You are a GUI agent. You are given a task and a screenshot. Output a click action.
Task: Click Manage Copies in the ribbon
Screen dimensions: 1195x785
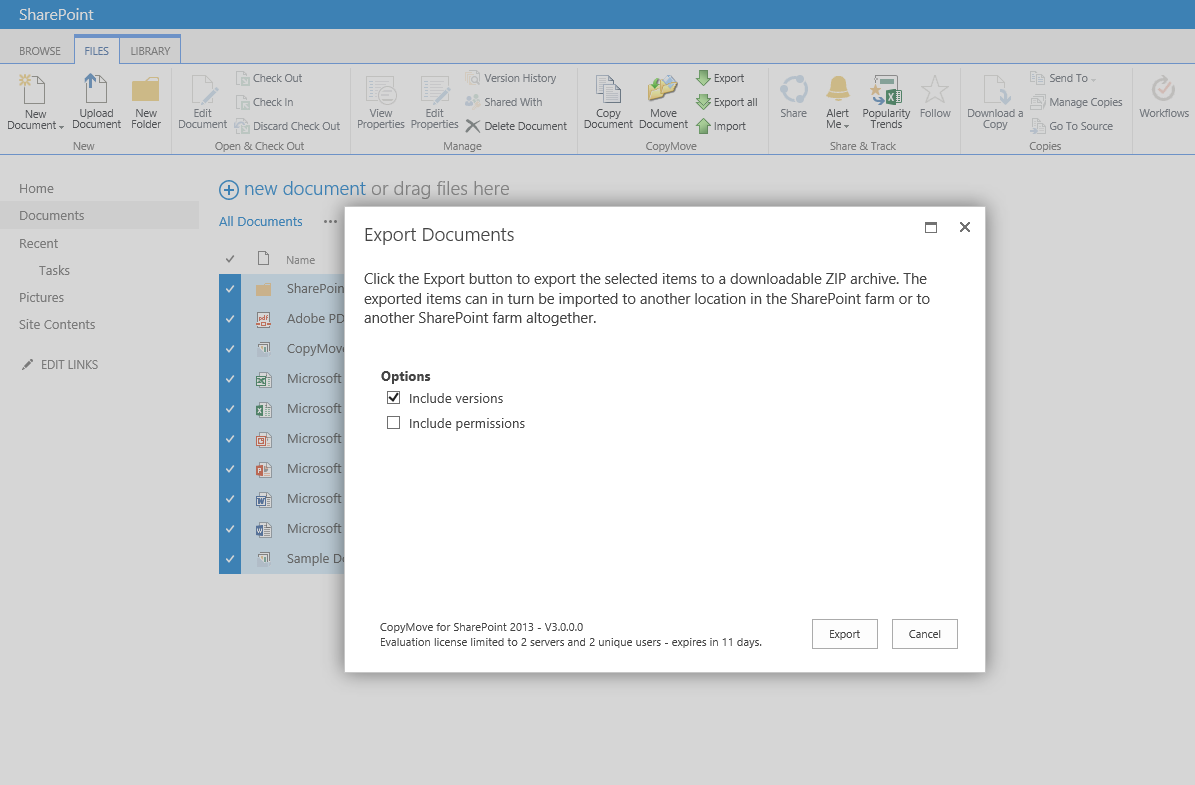(1076, 102)
